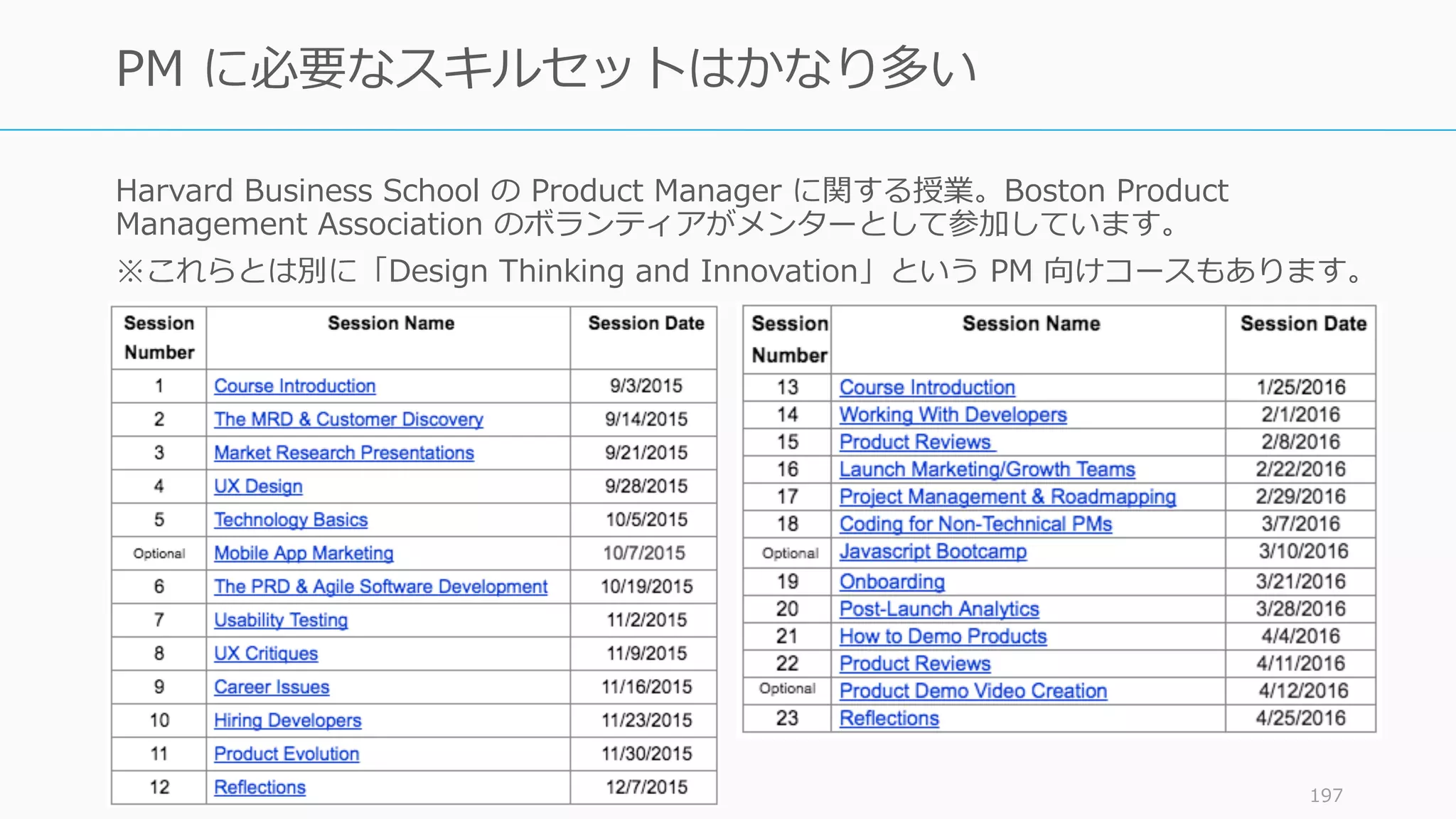This screenshot has width=1456, height=819.
Task: Click the How to Demo Products link
Action: pos(943,636)
